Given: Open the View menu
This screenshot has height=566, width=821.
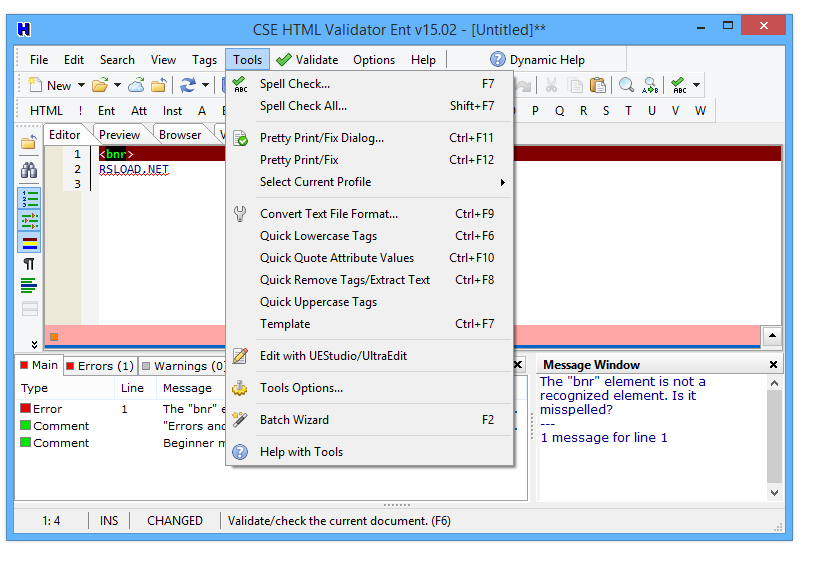Looking at the screenshot, I should [x=163, y=60].
